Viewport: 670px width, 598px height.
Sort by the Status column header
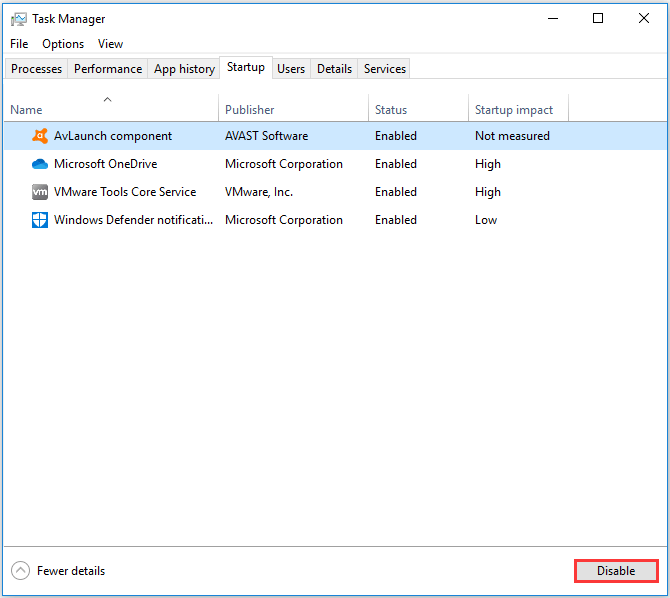click(392, 110)
